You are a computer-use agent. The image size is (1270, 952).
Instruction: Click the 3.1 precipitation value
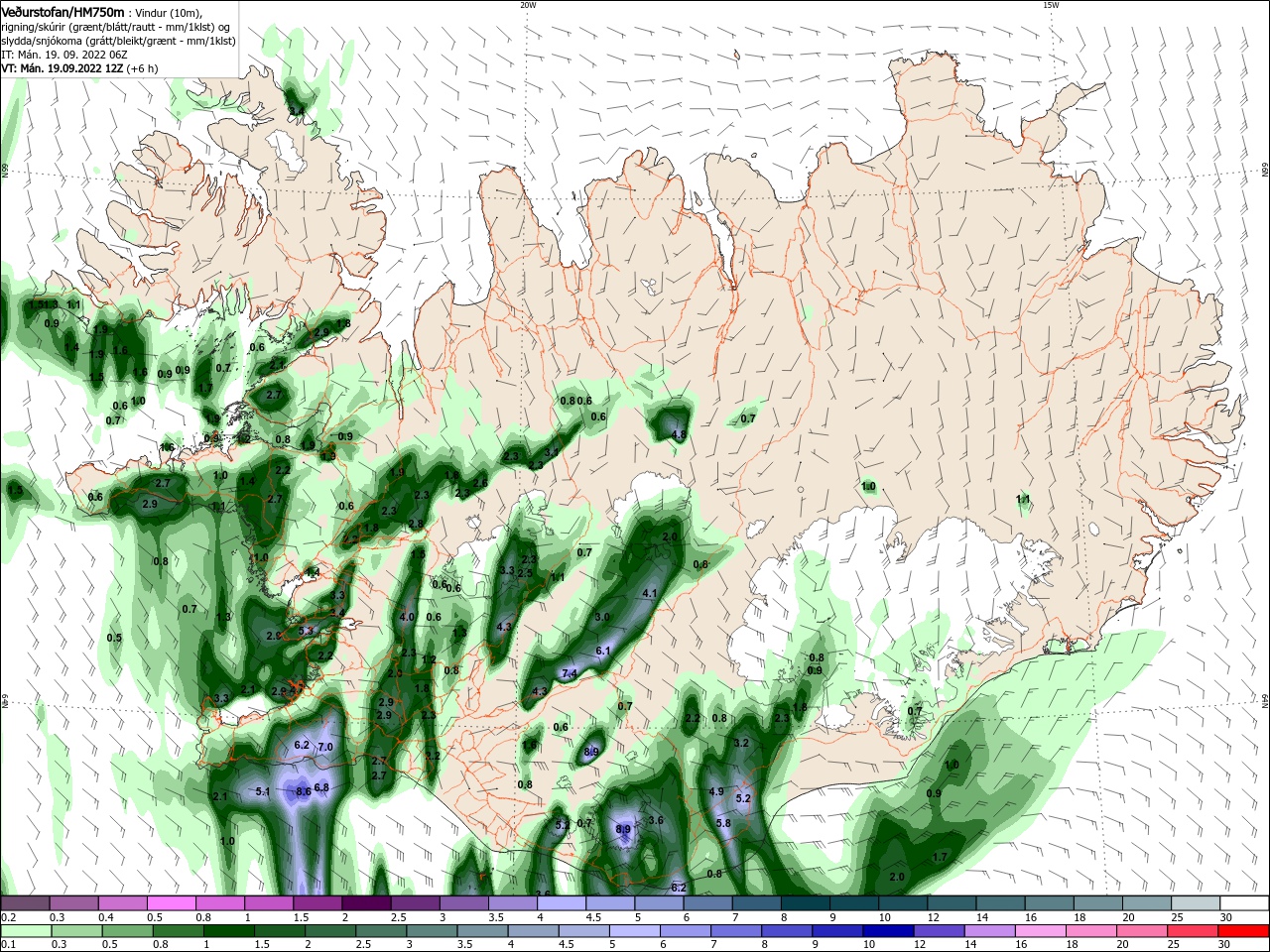point(553,451)
